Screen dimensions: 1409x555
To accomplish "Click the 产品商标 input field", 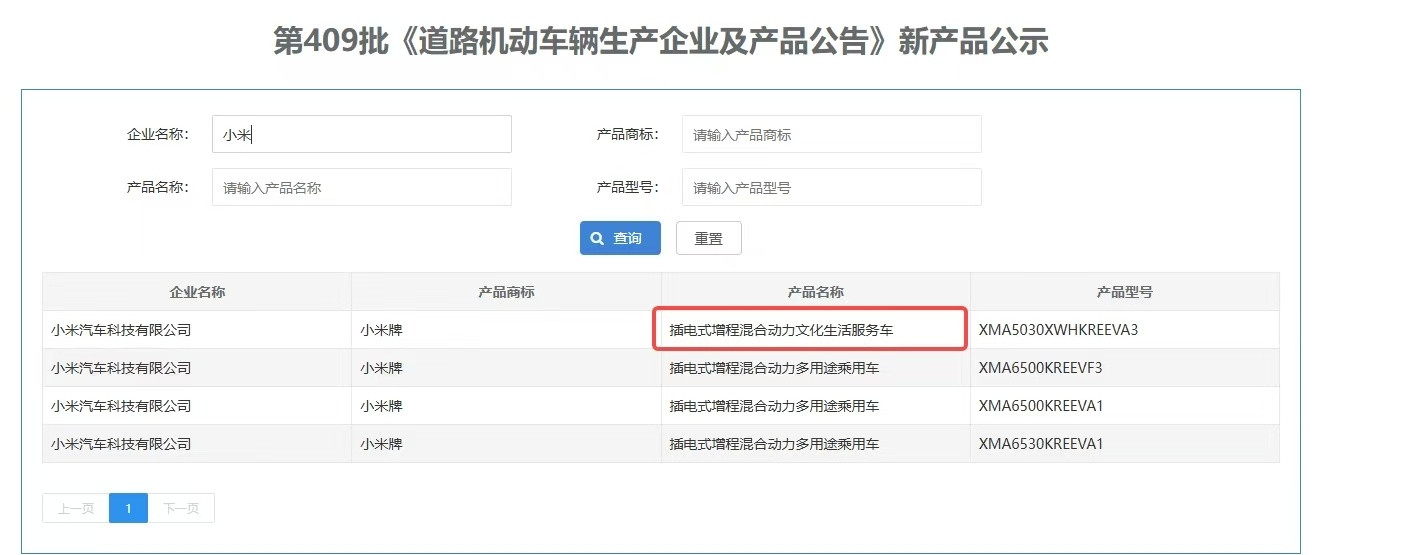I will click(x=832, y=134).
